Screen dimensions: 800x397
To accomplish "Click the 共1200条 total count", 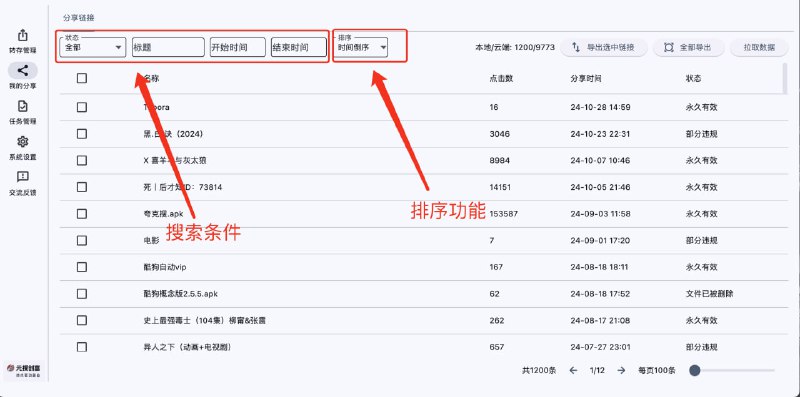I will click(539, 370).
